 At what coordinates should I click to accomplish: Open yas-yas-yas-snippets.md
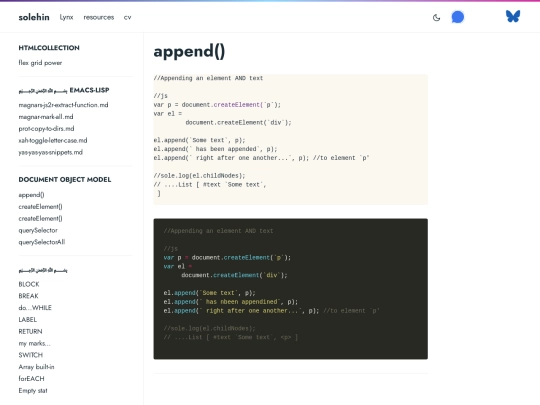(x=51, y=152)
